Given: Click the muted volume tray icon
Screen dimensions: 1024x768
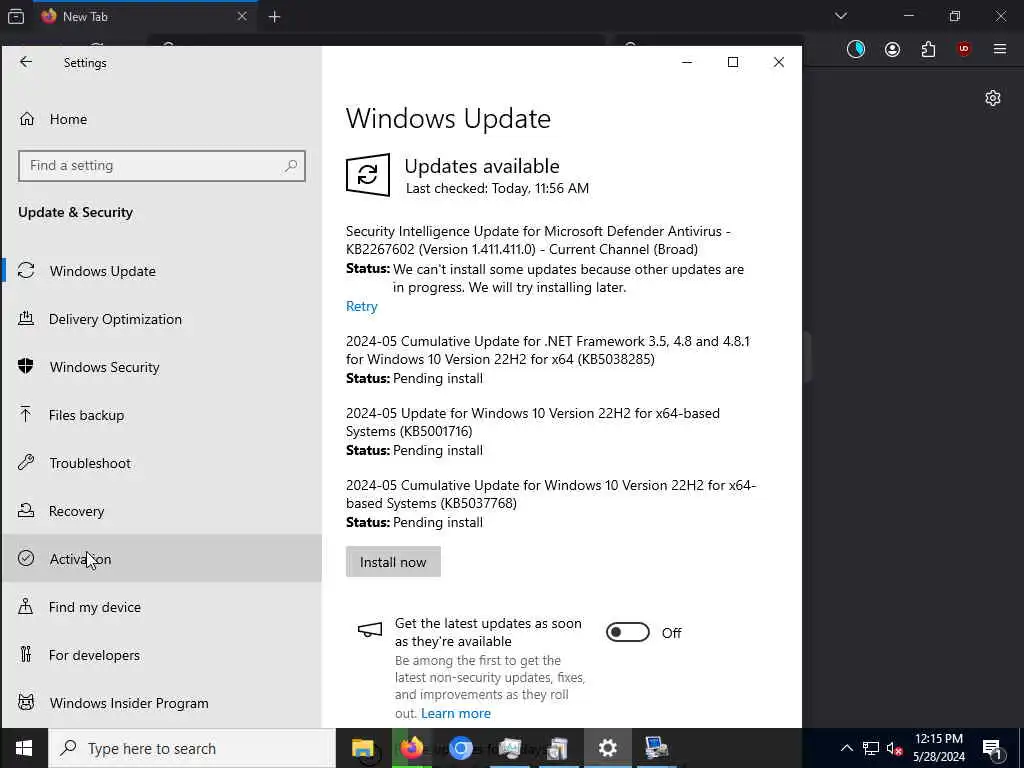Looking at the screenshot, I should 895,748.
